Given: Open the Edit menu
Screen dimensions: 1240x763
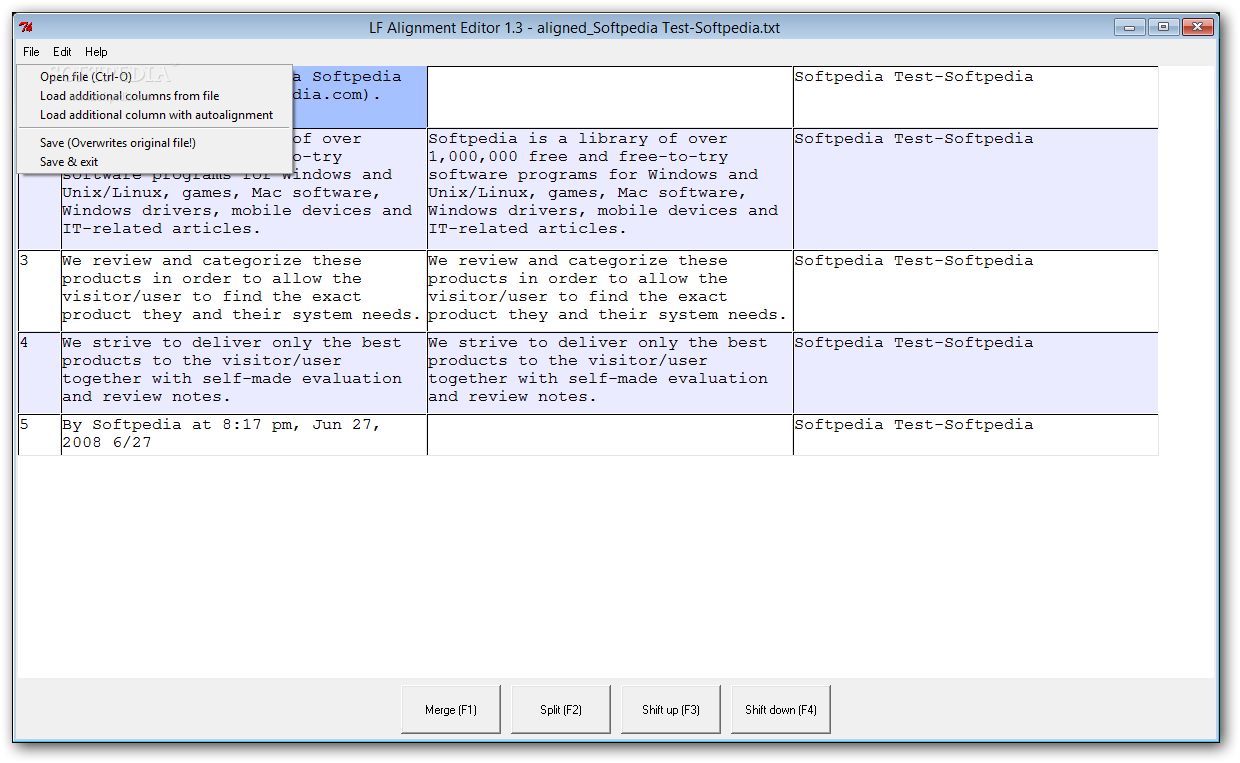Looking at the screenshot, I should (x=62, y=52).
